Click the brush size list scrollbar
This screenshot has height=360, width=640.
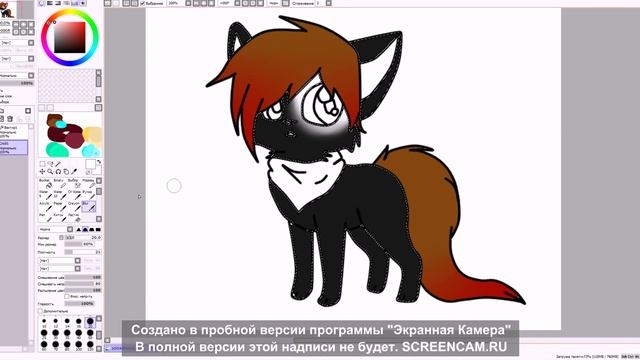tap(98, 335)
